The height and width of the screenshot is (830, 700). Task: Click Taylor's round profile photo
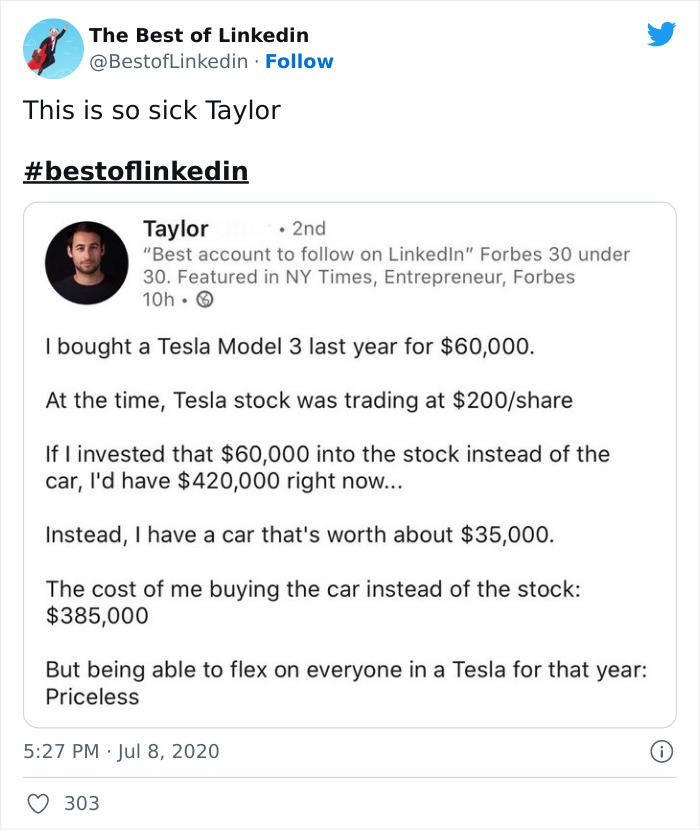[87, 263]
